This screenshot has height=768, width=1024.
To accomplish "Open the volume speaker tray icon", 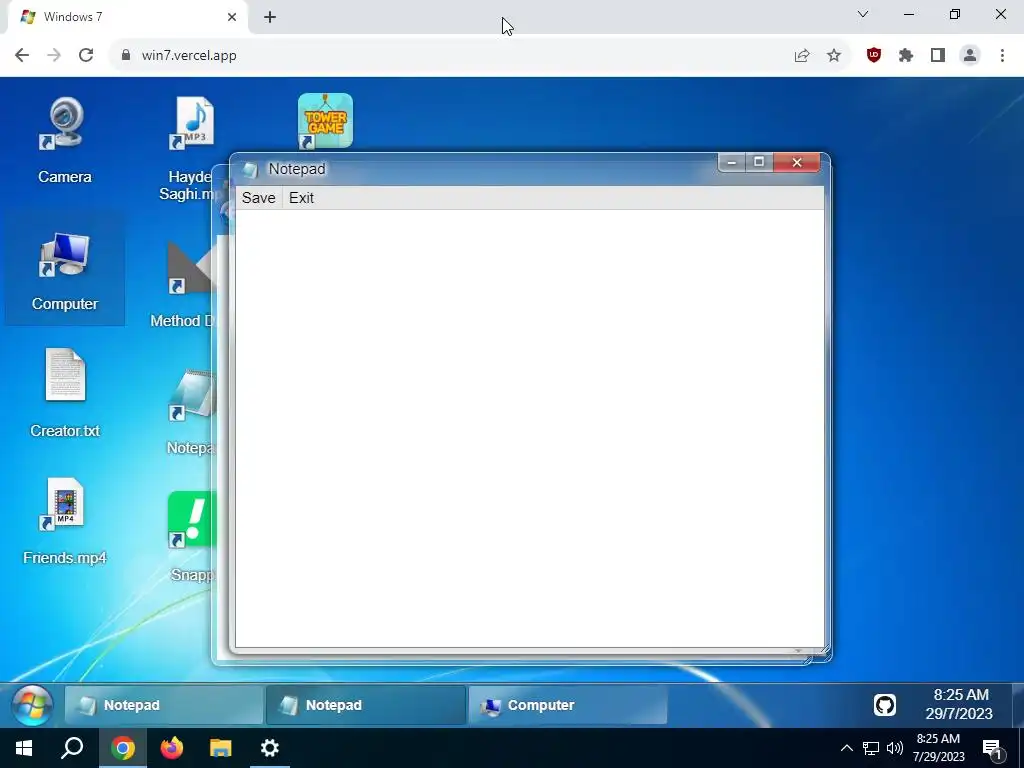I will pos(895,748).
